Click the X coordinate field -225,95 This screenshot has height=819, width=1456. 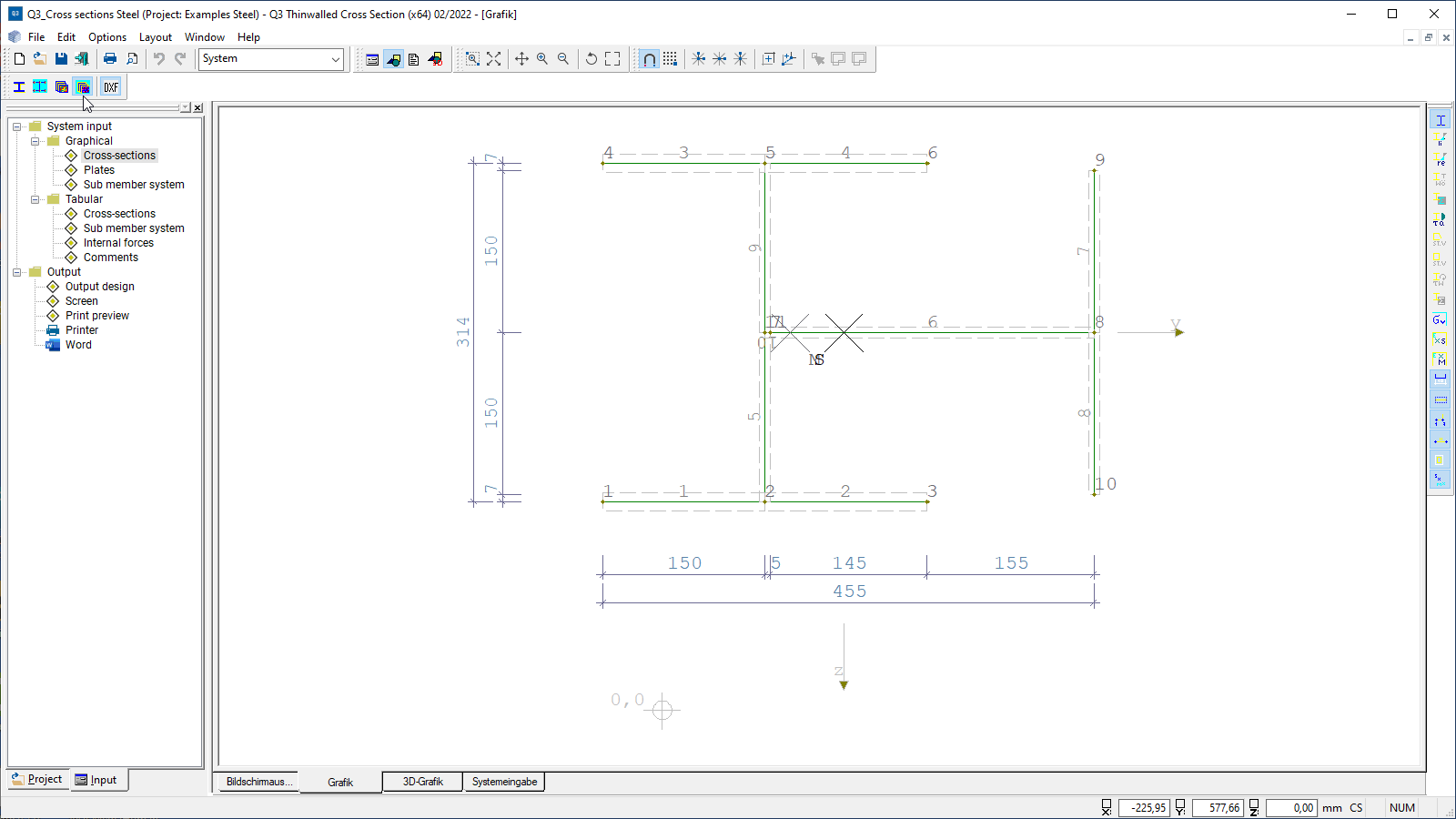[1143, 807]
